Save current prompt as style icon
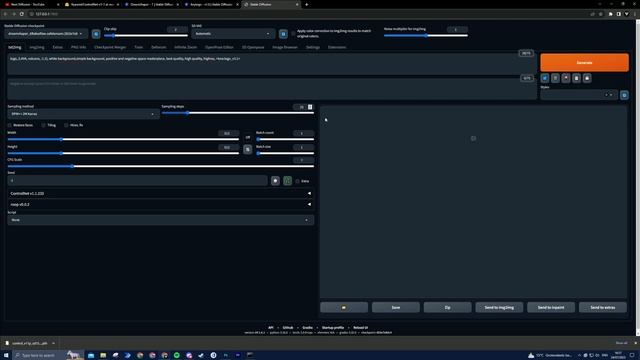The image size is (640, 360). tap(587, 78)
